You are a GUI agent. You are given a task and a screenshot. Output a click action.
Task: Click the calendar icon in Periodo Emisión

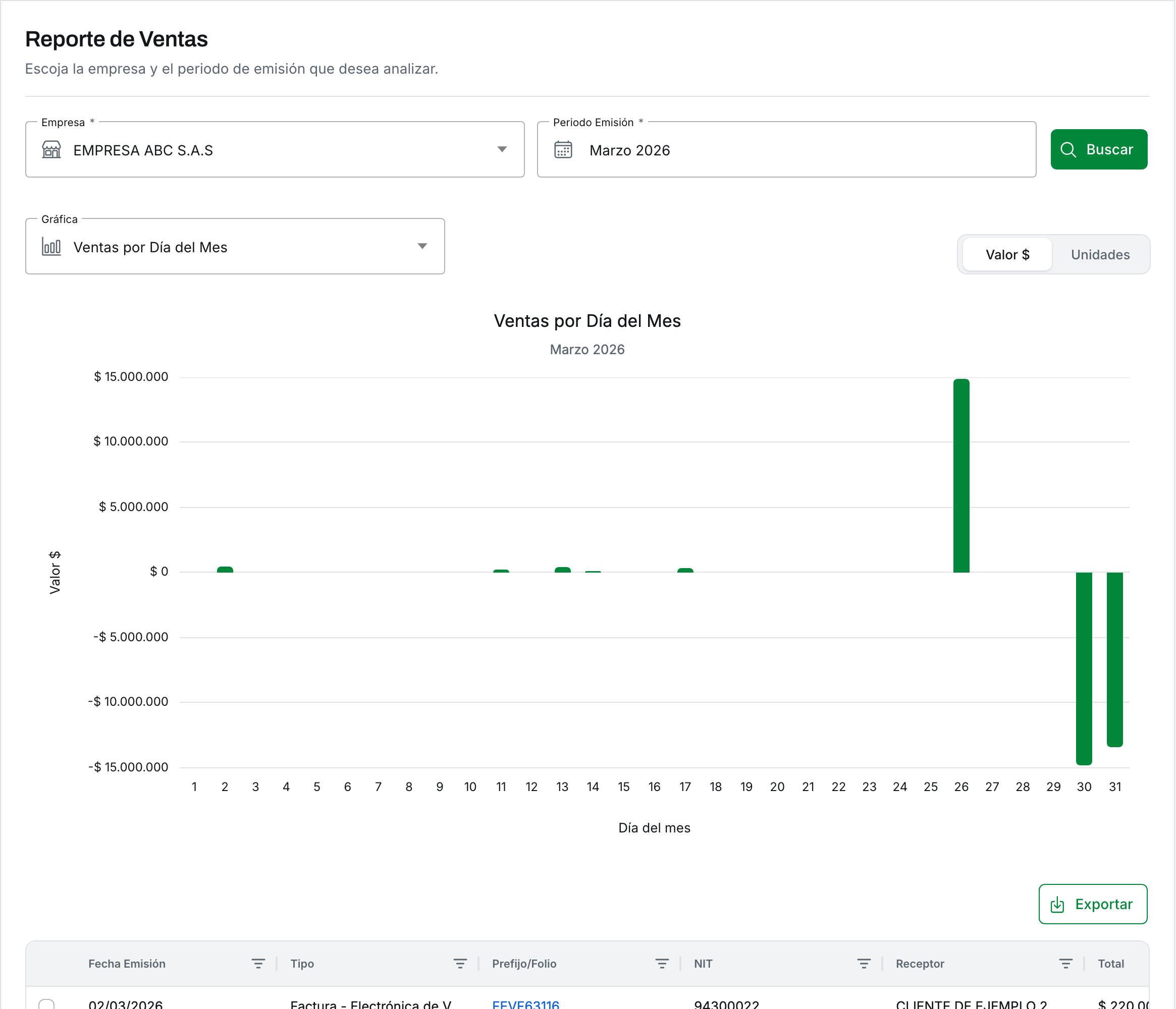pos(563,150)
